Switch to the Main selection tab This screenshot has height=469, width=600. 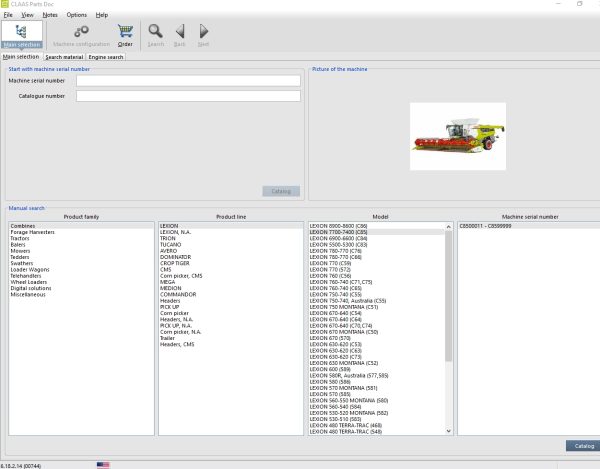[21, 57]
